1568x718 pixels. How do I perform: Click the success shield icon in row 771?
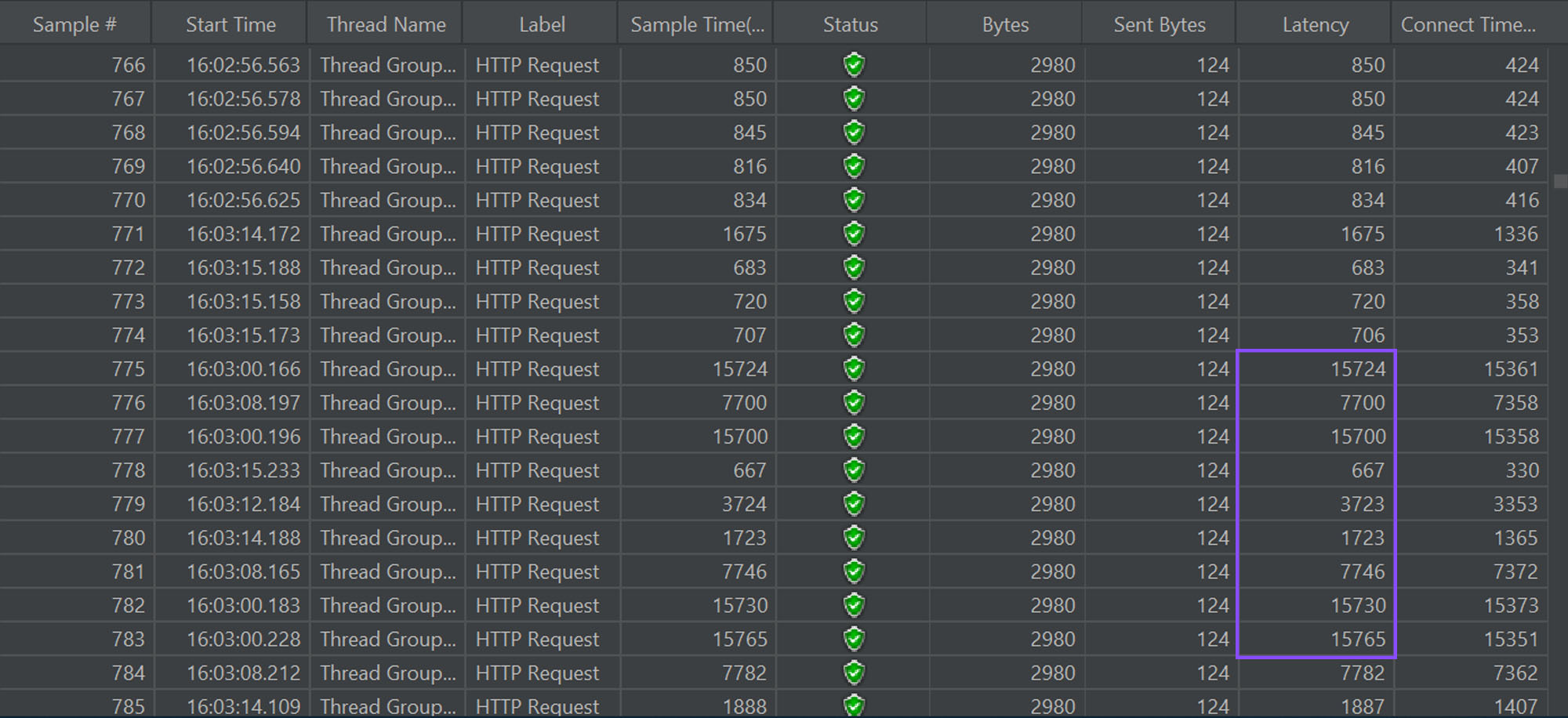click(854, 234)
